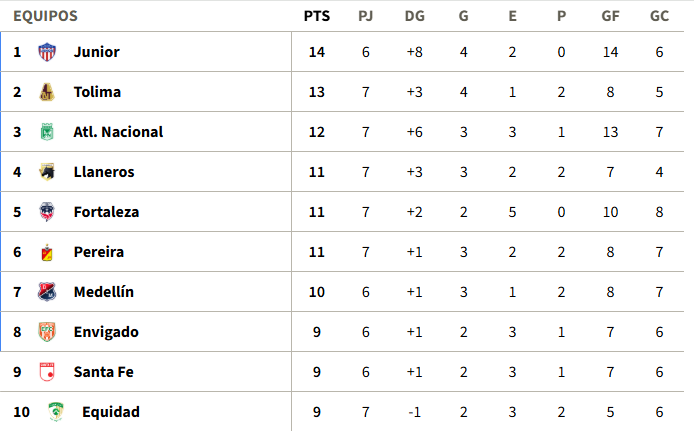Click the Tolima team crest icon
Screen dimensions: 694x431
(47, 92)
